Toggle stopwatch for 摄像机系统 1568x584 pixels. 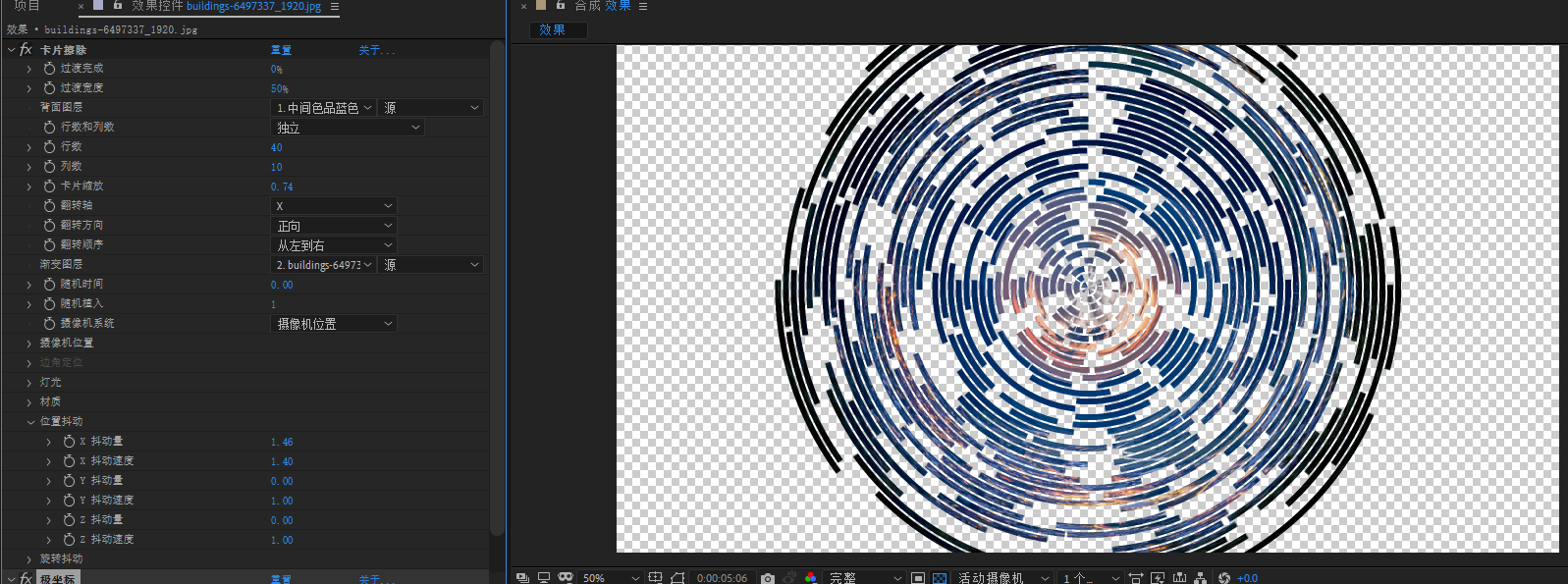pyautogui.click(x=49, y=324)
